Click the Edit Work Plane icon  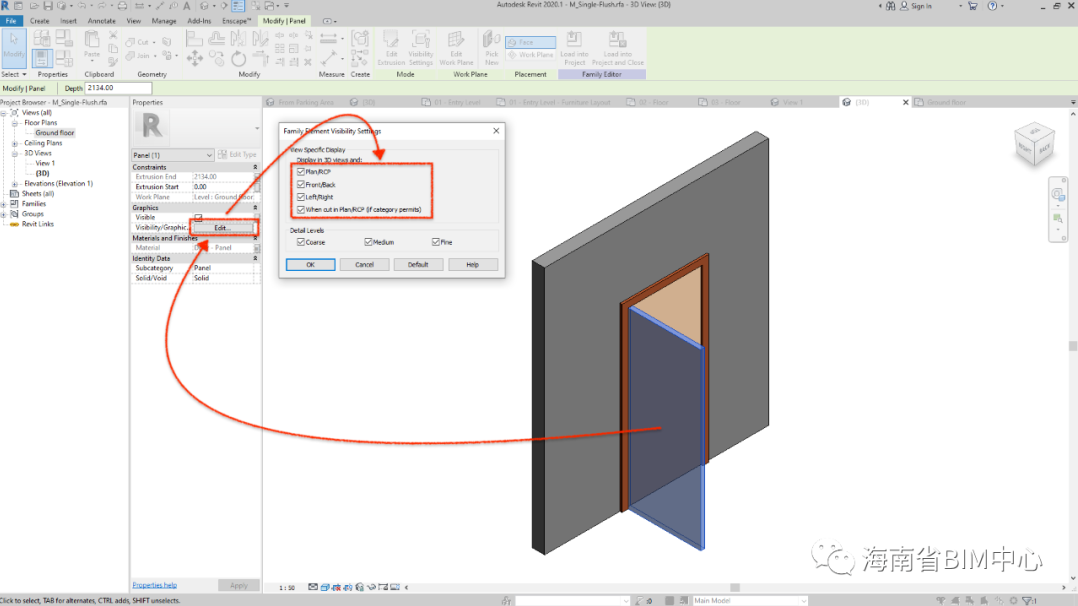(x=456, y=46)
